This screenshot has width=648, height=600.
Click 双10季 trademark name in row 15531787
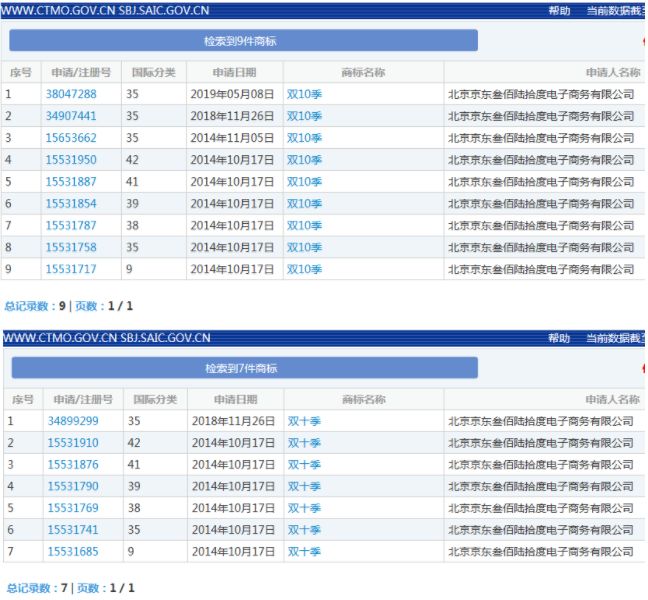click(304, 226)
